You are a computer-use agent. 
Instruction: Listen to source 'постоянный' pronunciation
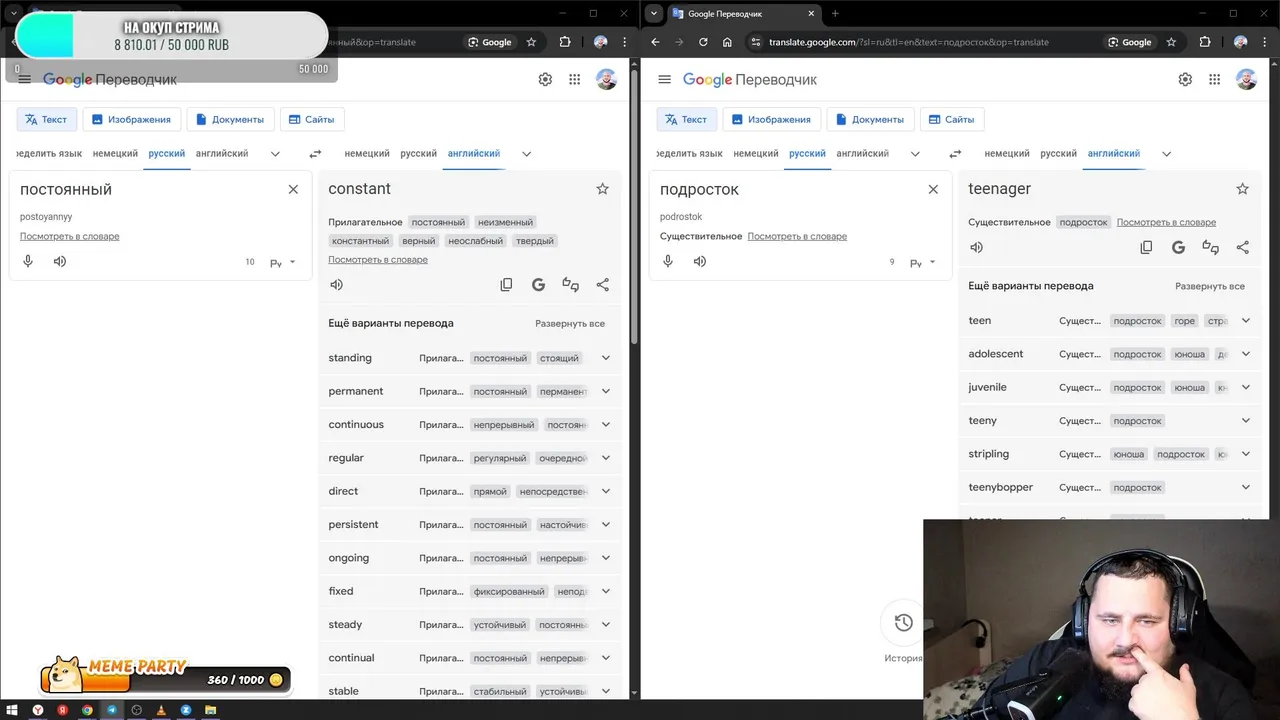[x=60, y=261]
